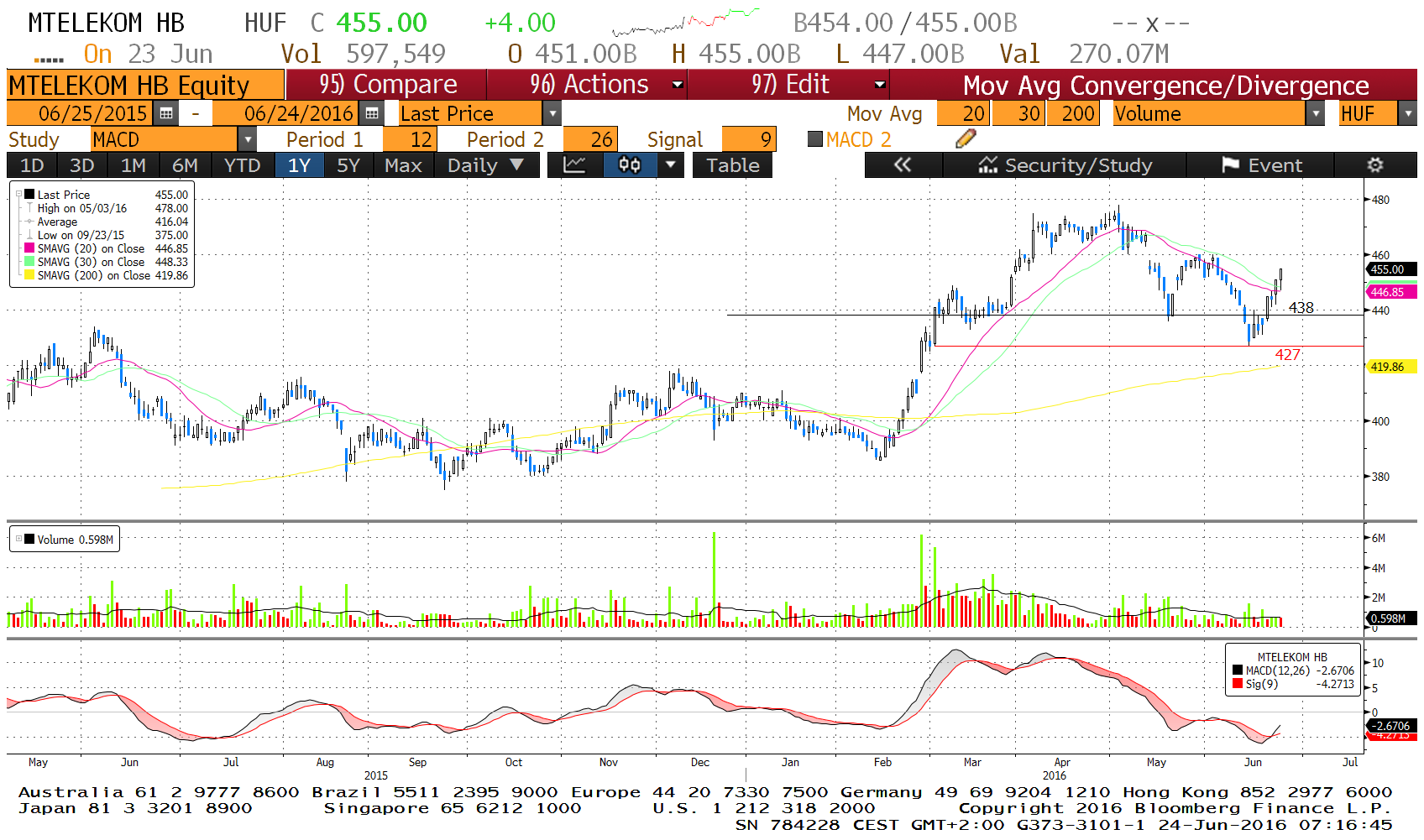Open the end date calendar picker

click(x=372, y=113)
